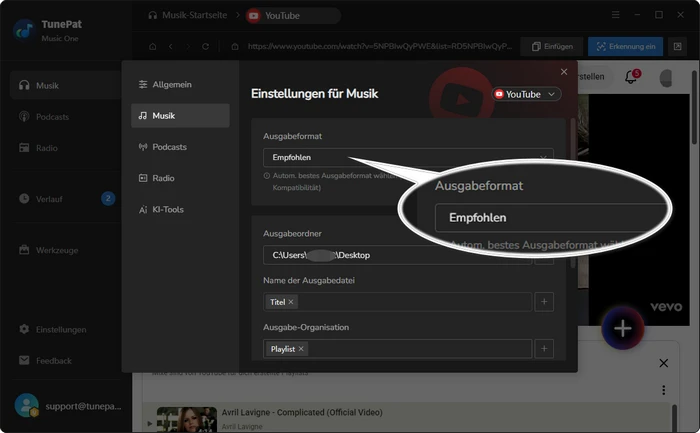Go back with the back arrow
Image resolution: width=700 pixels, height=433 pixels.
point(171,46)
